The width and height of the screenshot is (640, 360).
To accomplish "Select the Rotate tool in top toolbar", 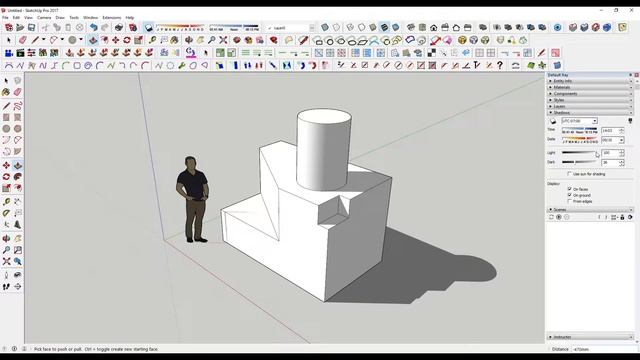I will [127, 40].
